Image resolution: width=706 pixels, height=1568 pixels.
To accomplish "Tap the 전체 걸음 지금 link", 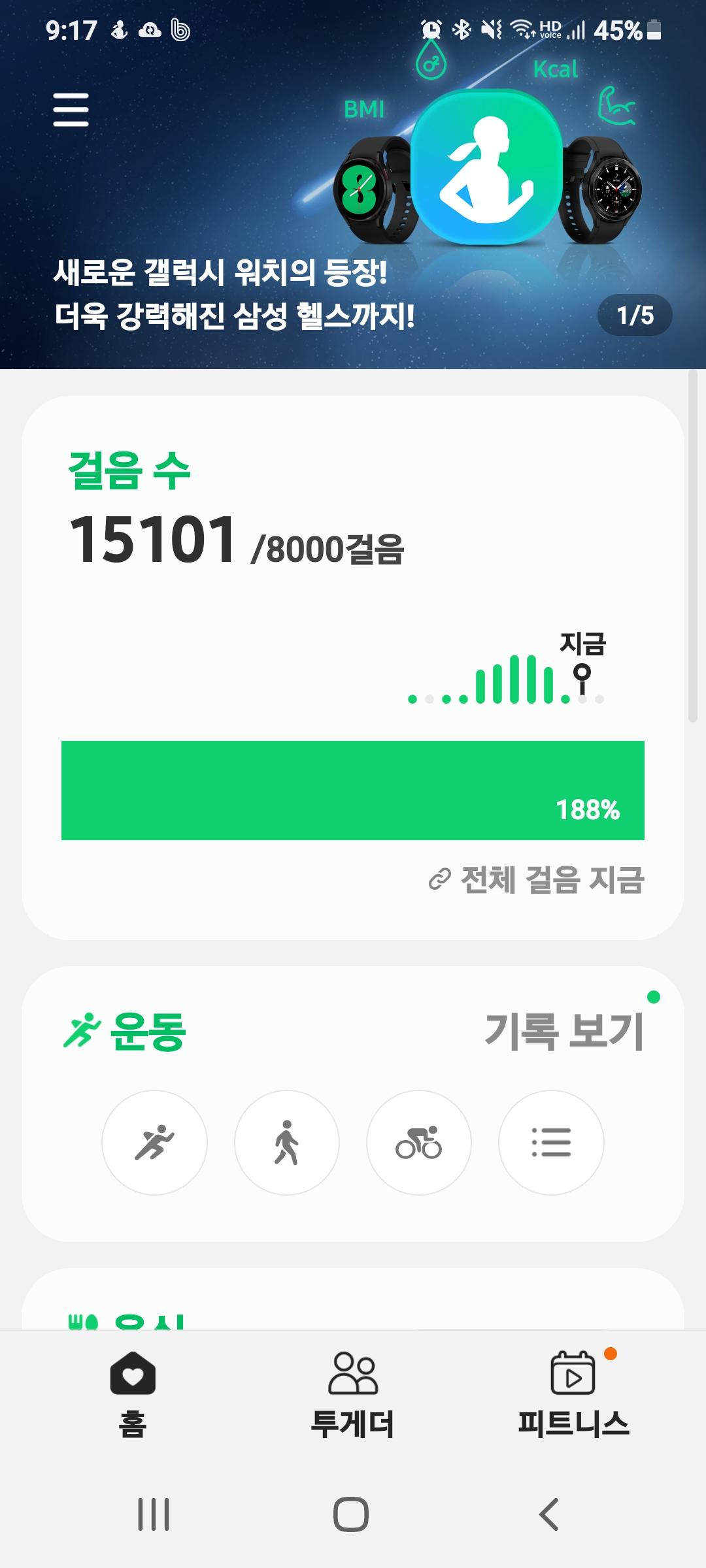I will 537,879.
